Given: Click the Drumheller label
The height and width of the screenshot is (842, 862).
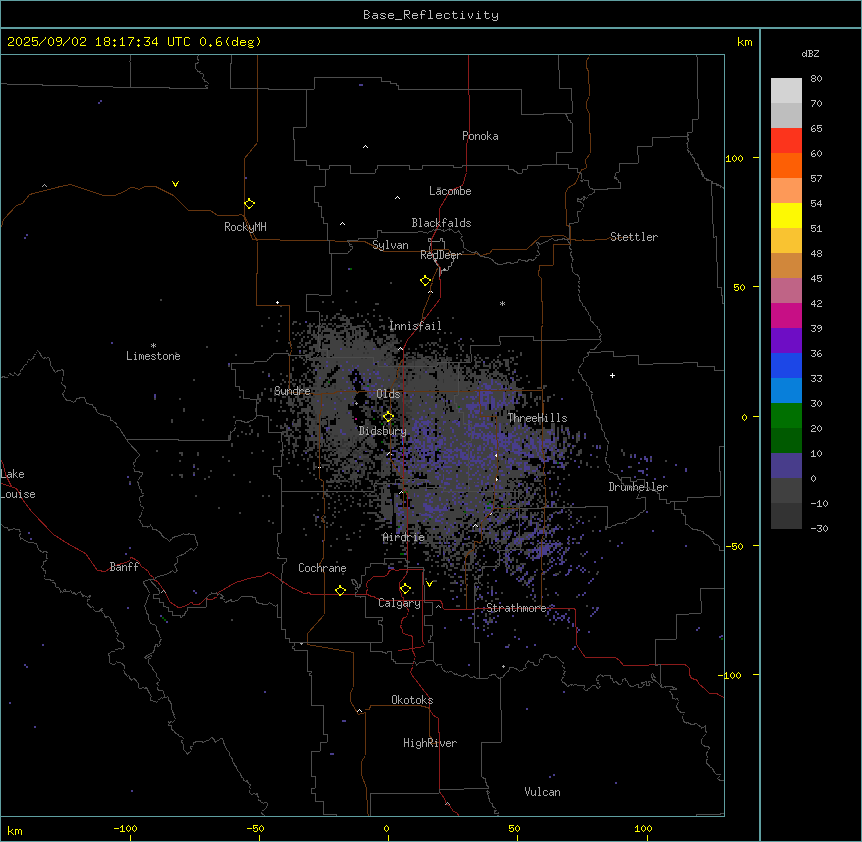Looking at the screenshot, I should [x=638, y=487].
